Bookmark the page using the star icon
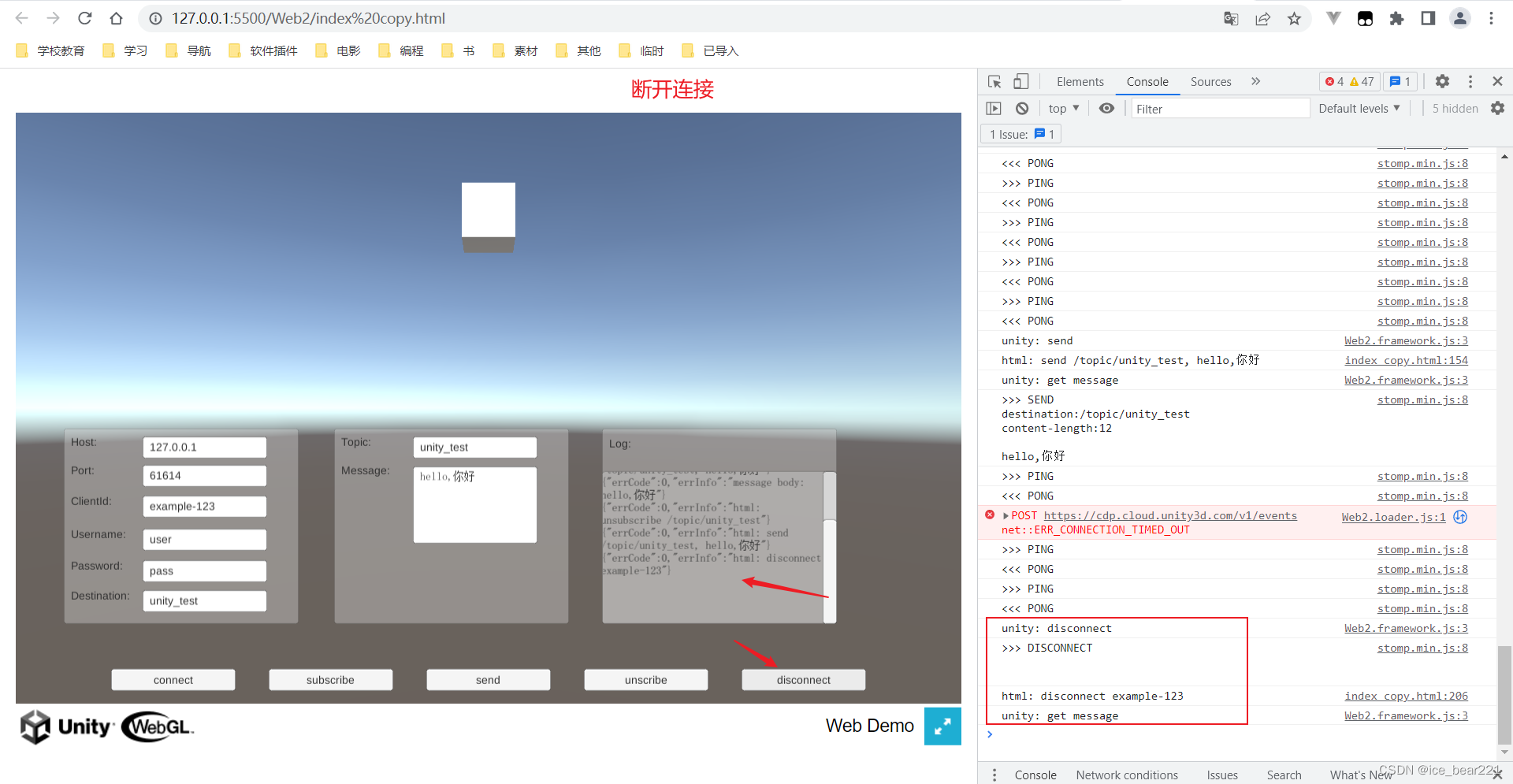Viewport: 1513px width, 784px height. (x=1293, y=18)
